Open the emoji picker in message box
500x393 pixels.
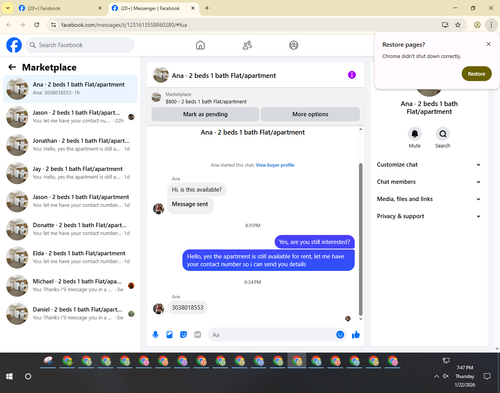pos(340,335)
